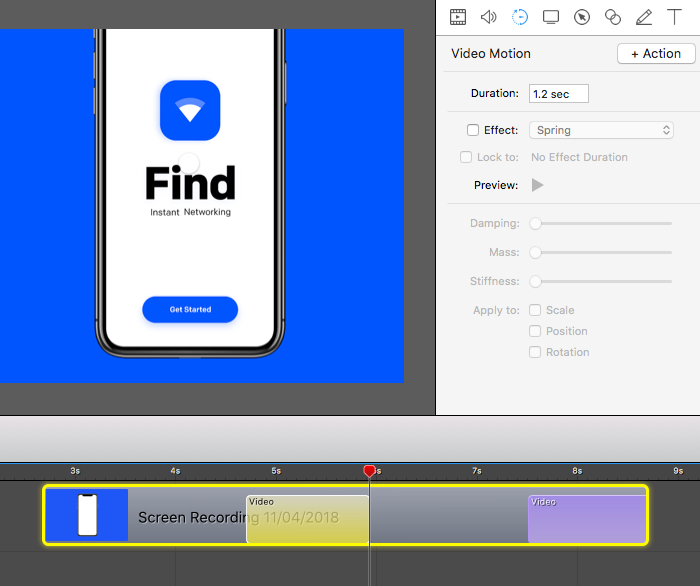Play the effect Preview
The height and width of the screenshot is (586, 700).
[538, 185]
